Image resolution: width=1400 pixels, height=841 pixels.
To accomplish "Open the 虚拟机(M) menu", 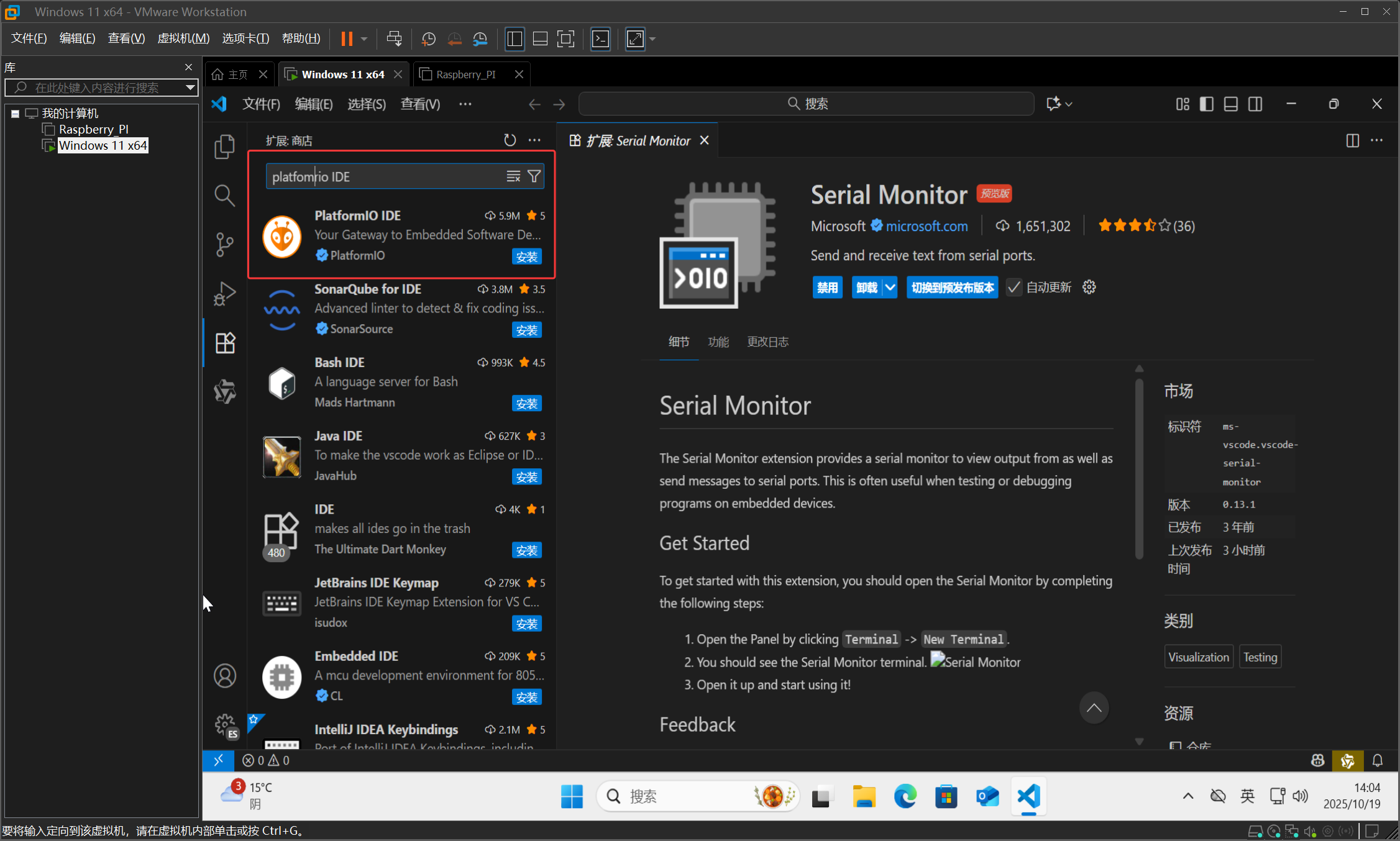I will 183,38.
